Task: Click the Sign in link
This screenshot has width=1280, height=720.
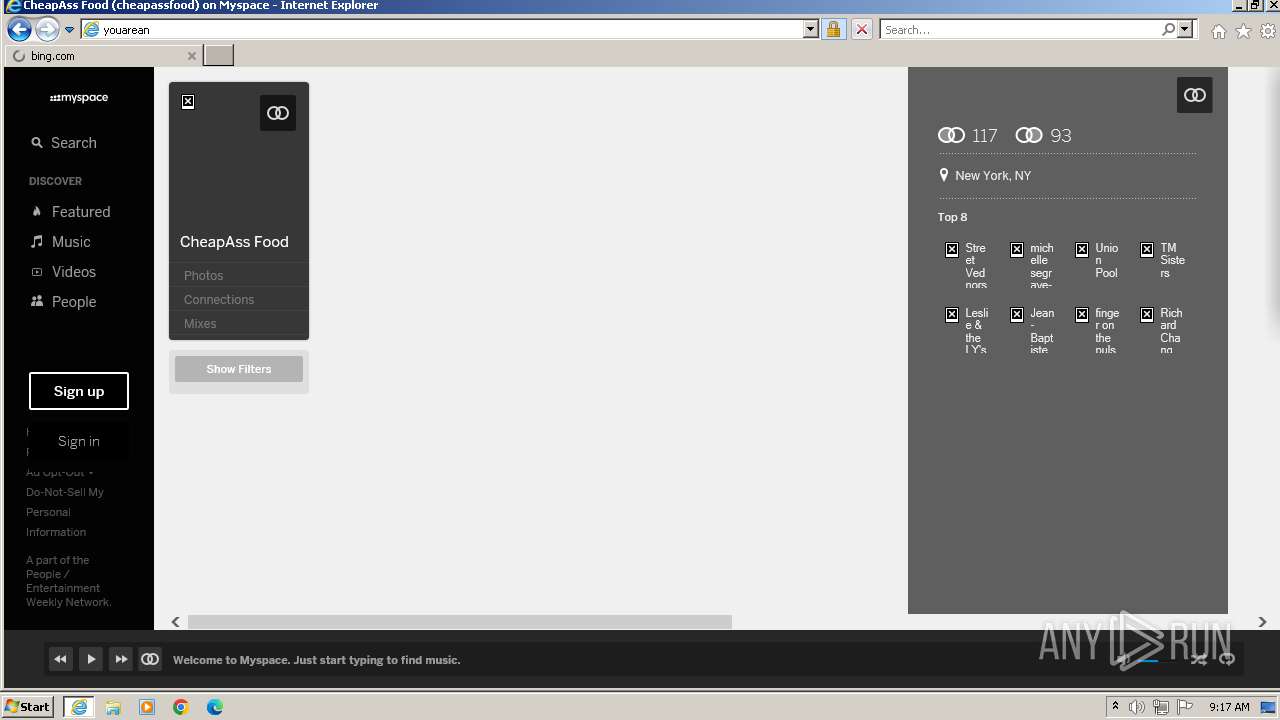Action: click(x=79, y=441)
